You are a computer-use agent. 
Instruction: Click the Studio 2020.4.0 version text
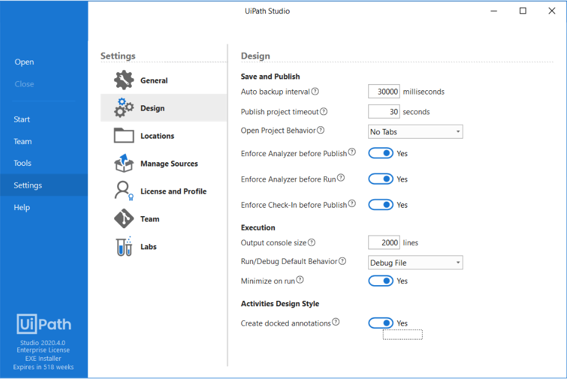(x=43, y=342)
